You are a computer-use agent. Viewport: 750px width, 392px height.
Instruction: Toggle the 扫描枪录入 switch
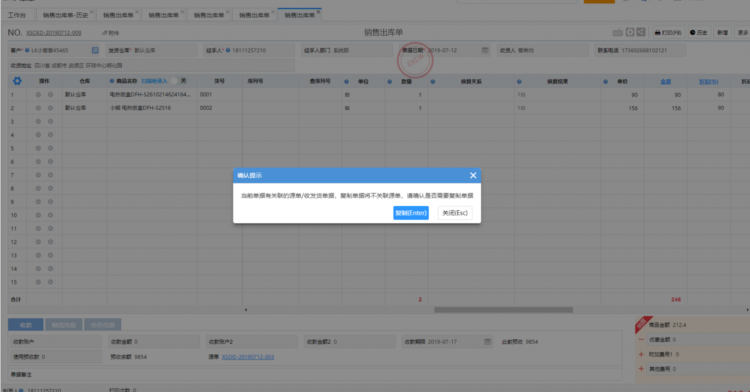click(x=178, y=81)
